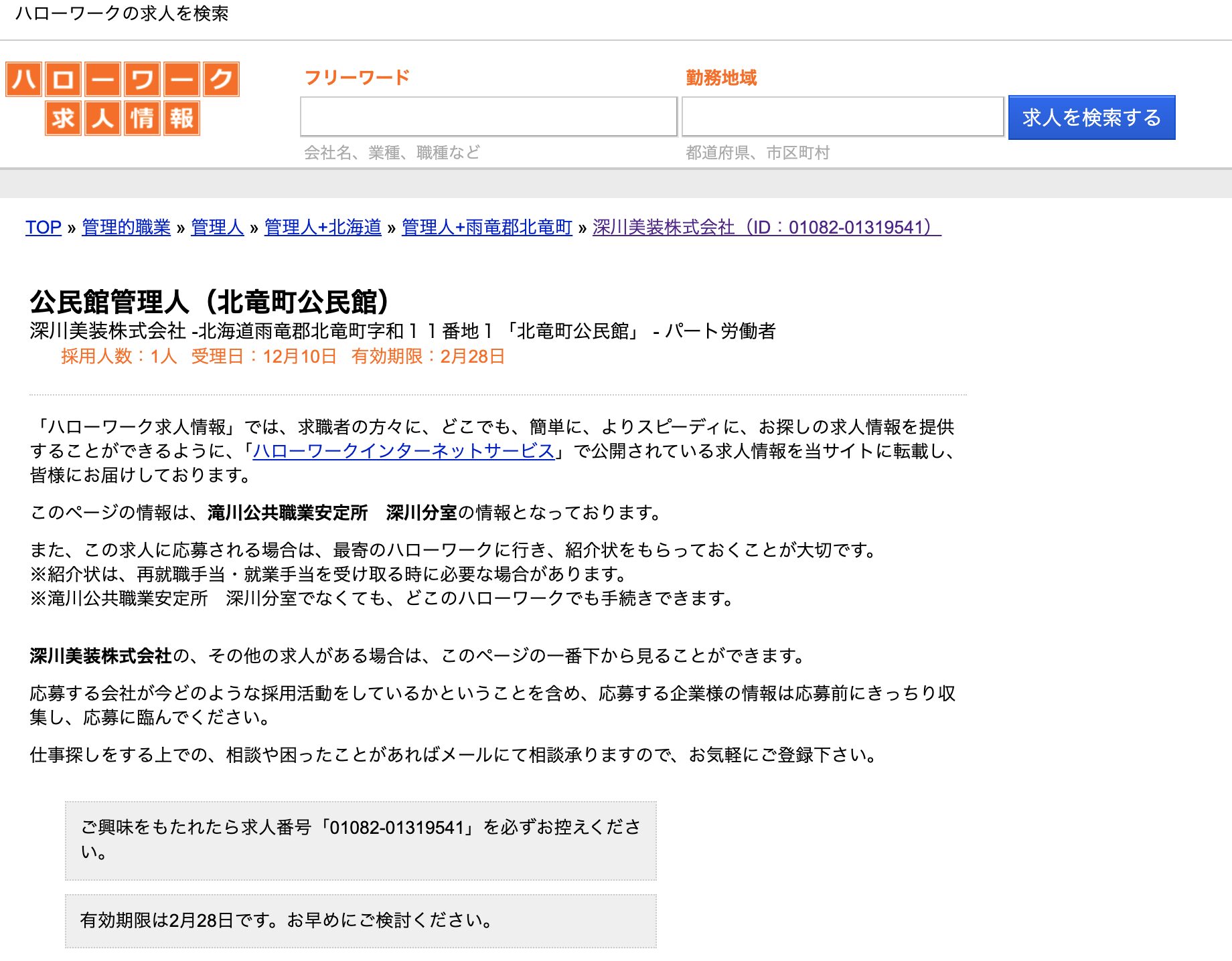Click the 有効期限は2月28日 reminder box
This screenshot has width=1232, height=961.
[362, 921]
